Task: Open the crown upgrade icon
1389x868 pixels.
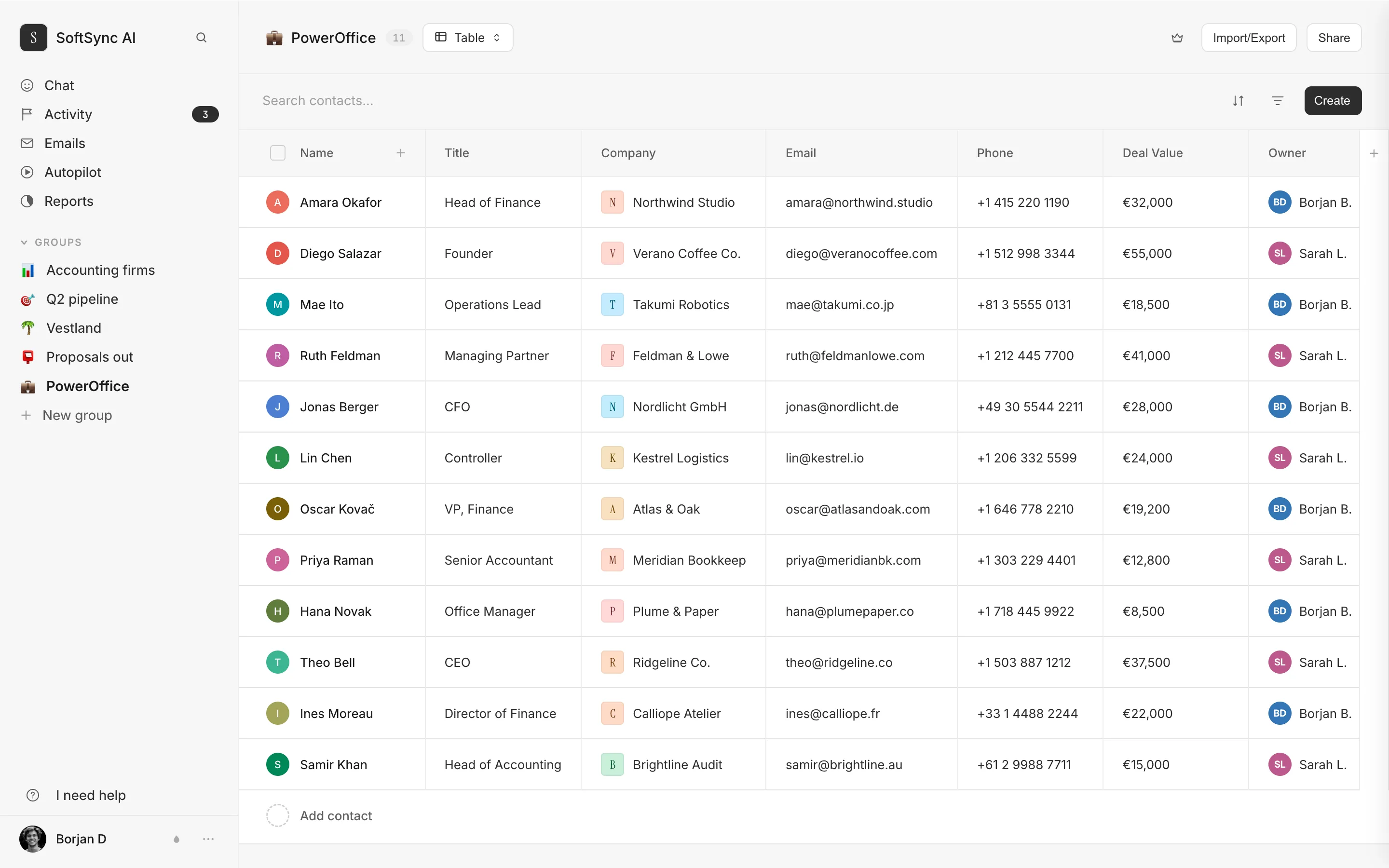Action: coord(1177,38)
